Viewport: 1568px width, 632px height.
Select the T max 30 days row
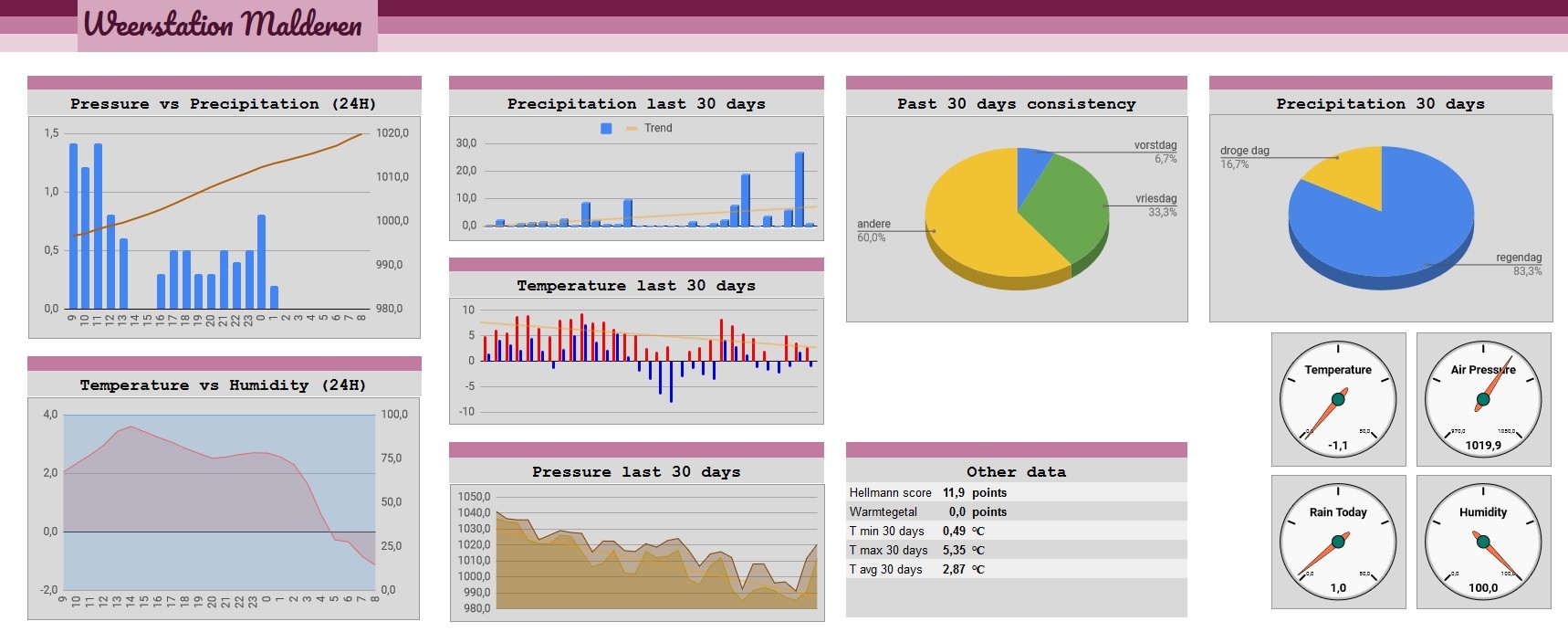[x=1017, y=550]
